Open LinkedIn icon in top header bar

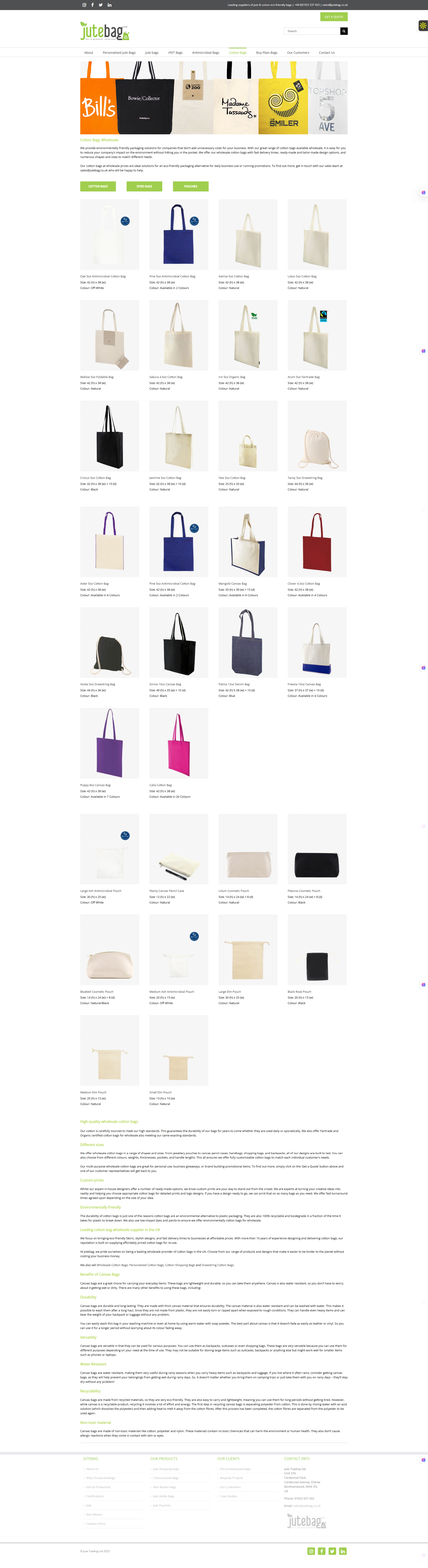click(x=109, y=5)
